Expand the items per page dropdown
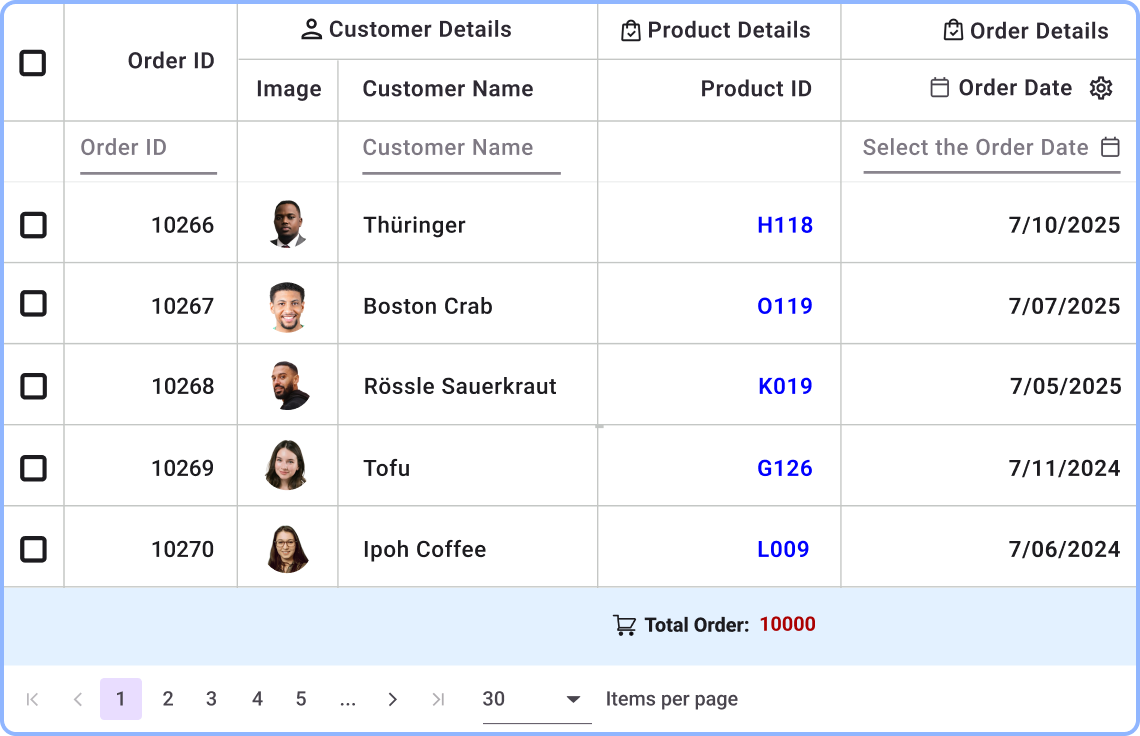 tap(572, 699)
